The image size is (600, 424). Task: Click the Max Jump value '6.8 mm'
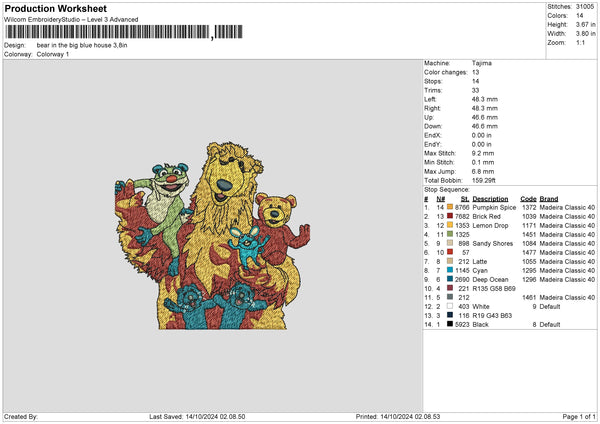483,171
